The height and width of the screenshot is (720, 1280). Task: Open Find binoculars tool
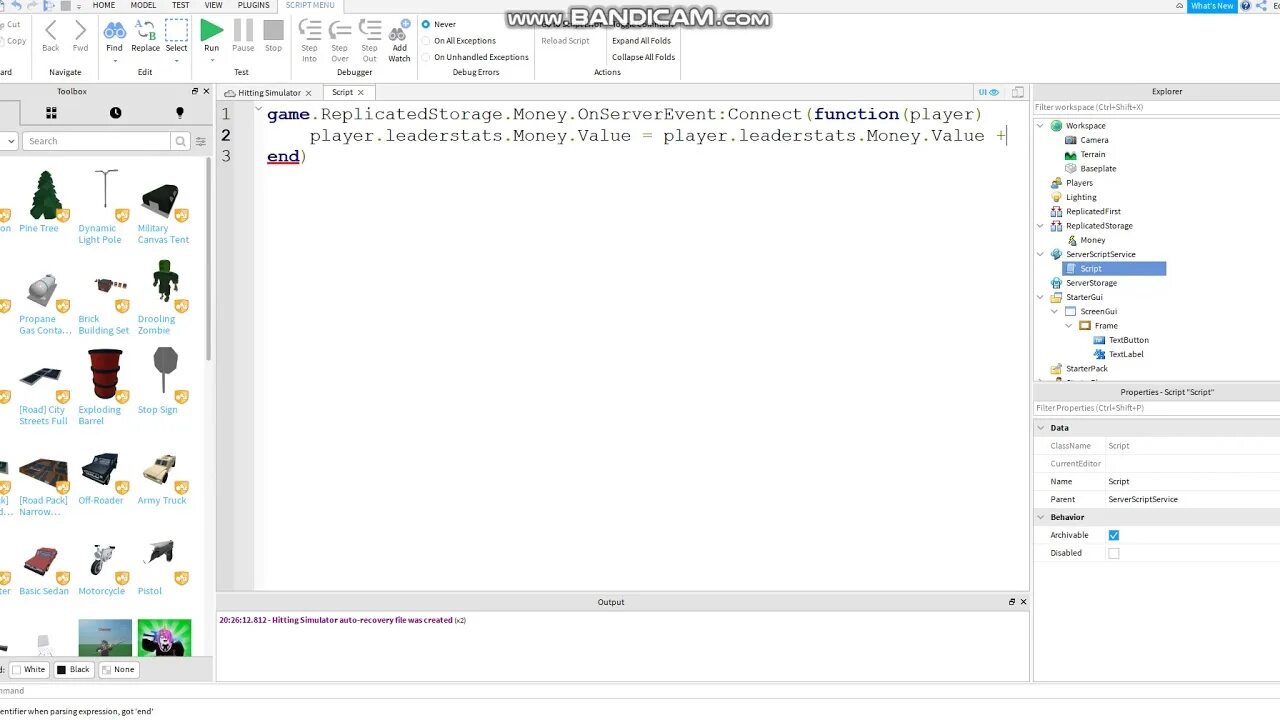[x=115, y=30]
